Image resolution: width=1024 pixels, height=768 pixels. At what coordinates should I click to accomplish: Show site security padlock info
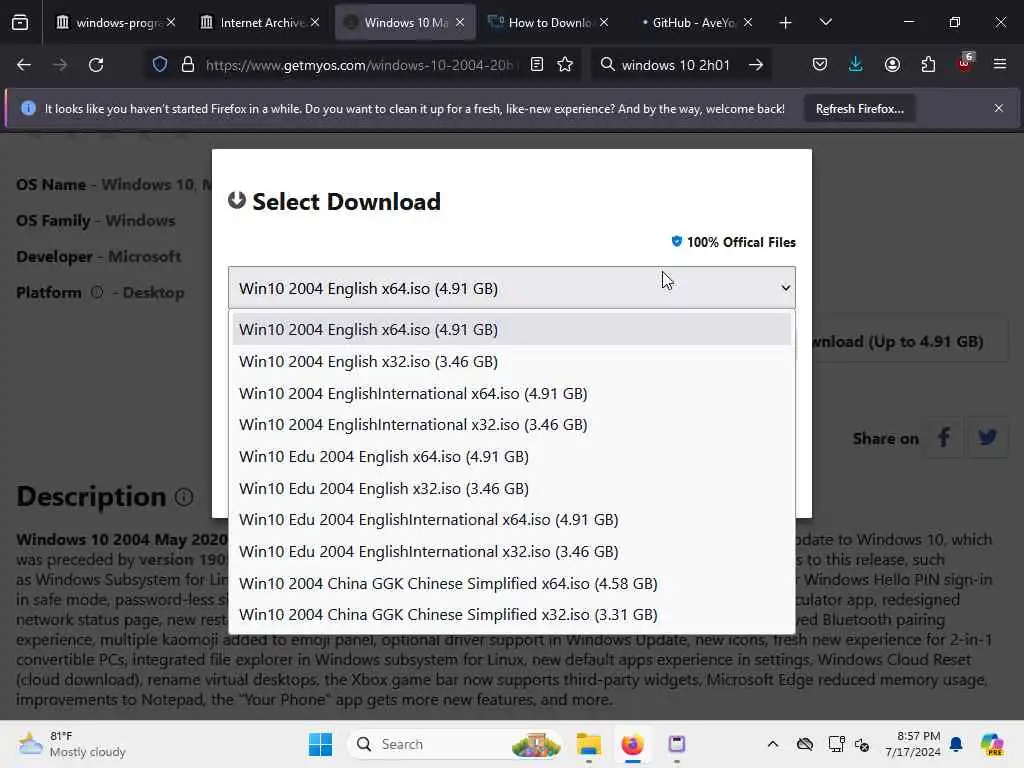point(188,64)
